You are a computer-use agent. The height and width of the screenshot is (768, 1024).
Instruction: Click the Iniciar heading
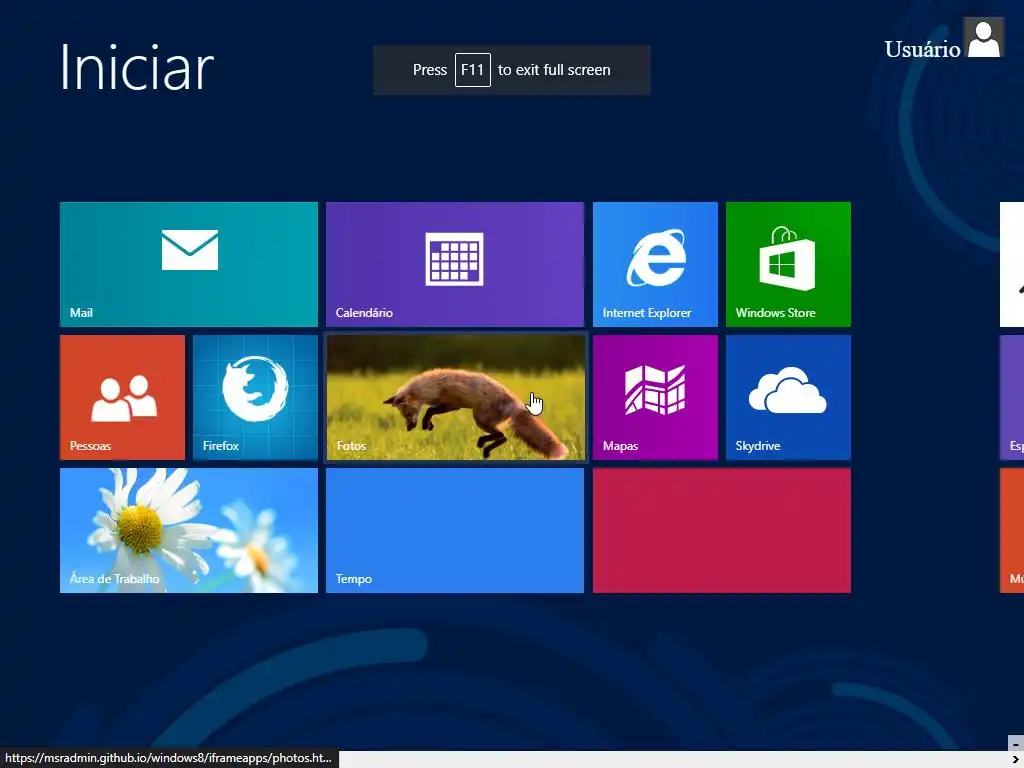pyautogui.click(x=136, y=67)
